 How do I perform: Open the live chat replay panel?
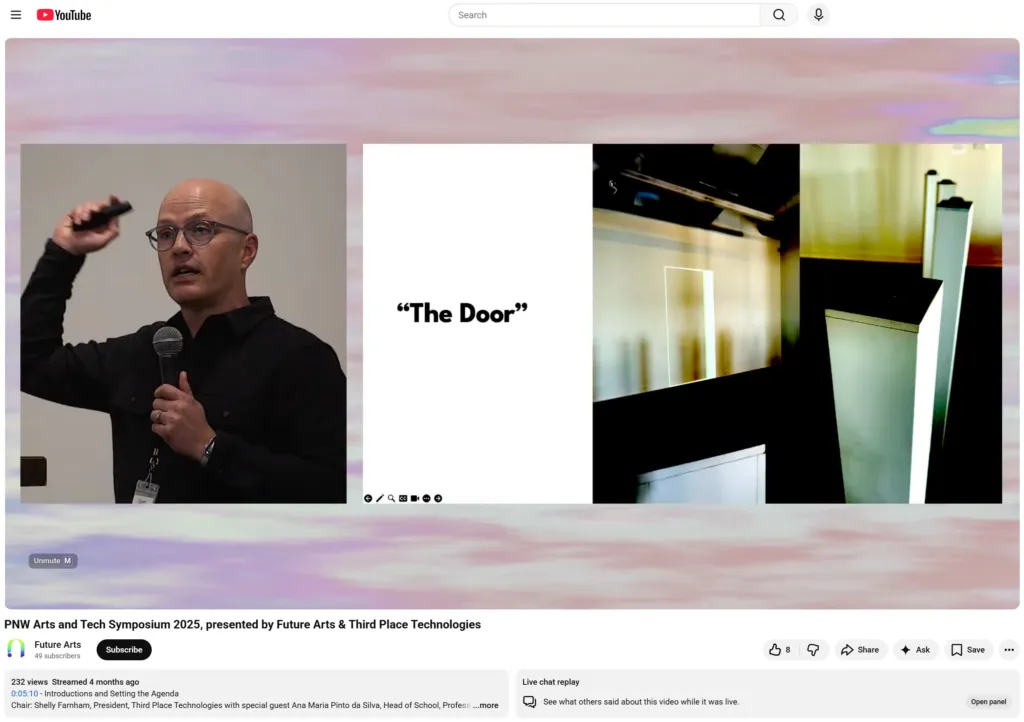[988, 702]
